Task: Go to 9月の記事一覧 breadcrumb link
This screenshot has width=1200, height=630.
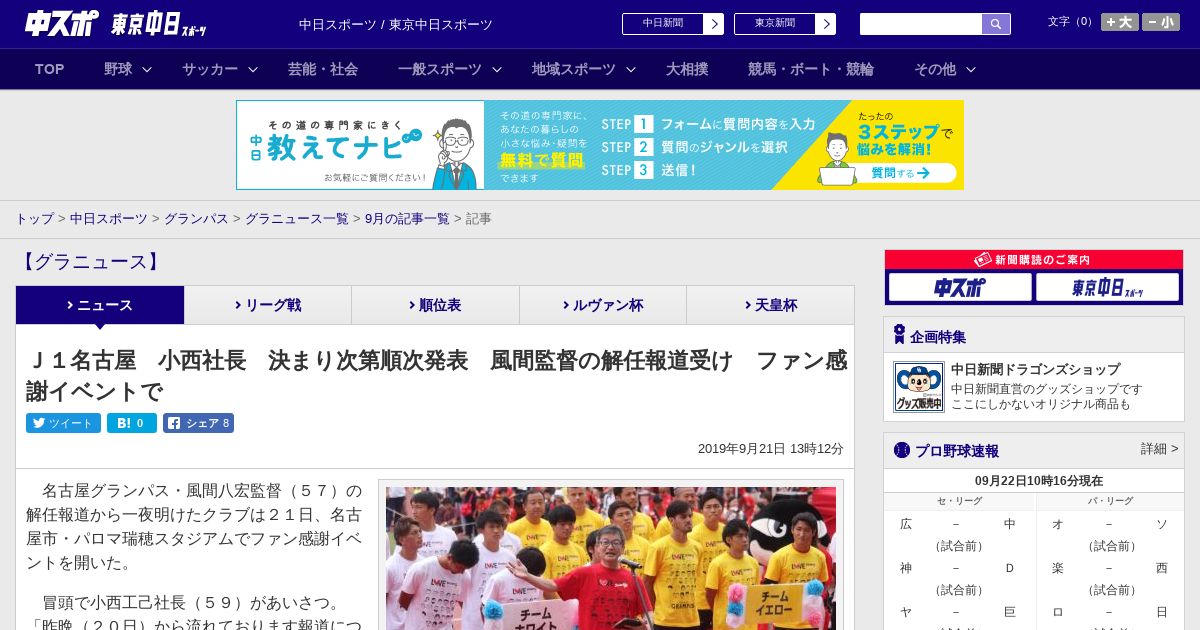Action: [407, 218]
